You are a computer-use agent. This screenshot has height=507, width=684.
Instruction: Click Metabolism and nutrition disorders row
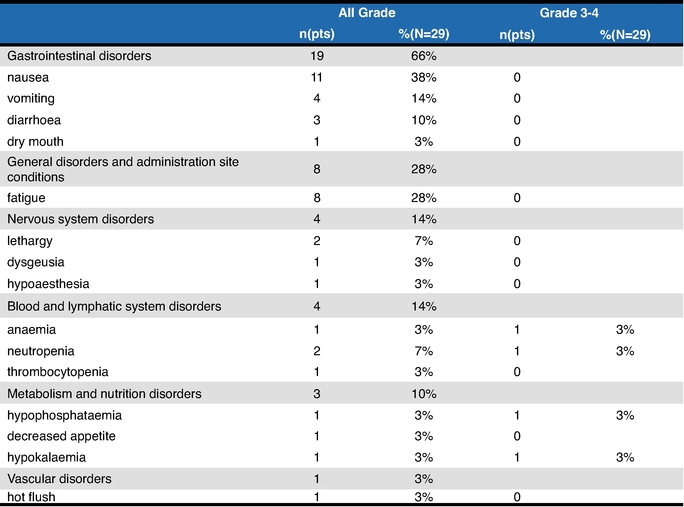[x=342, y=394]
